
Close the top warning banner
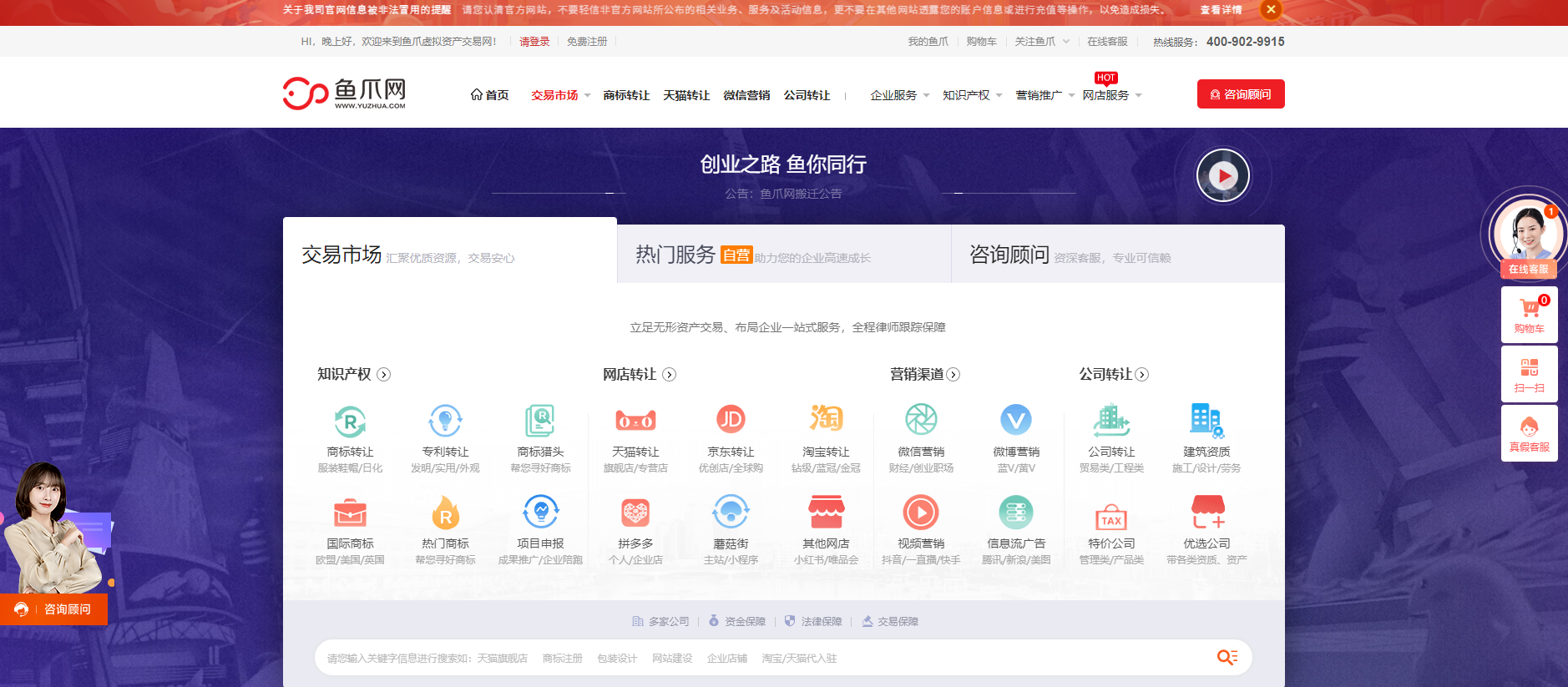[x=1270, y=10]
